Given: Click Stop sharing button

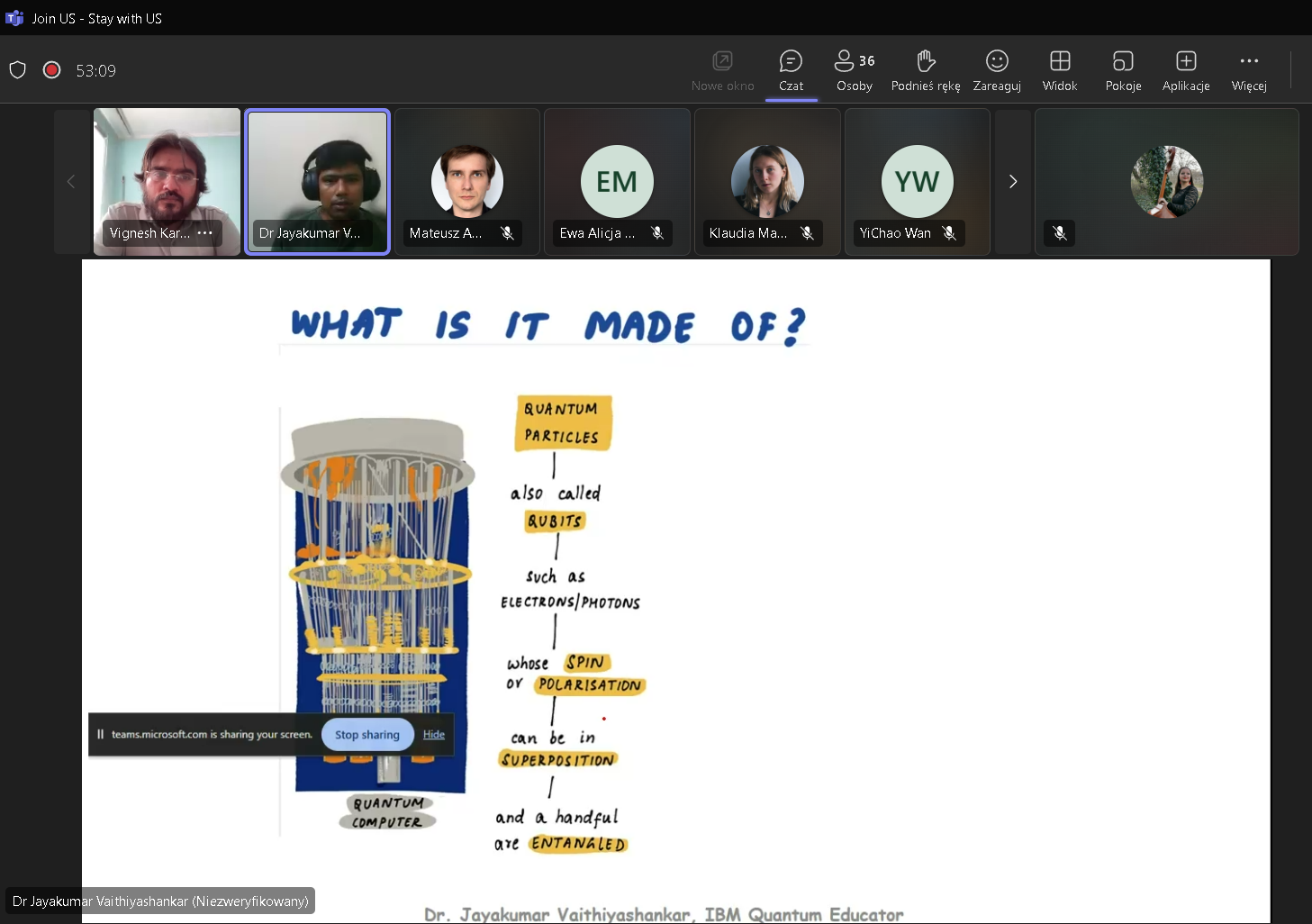Looking at the screenshot, I should [x=366, y=735].
